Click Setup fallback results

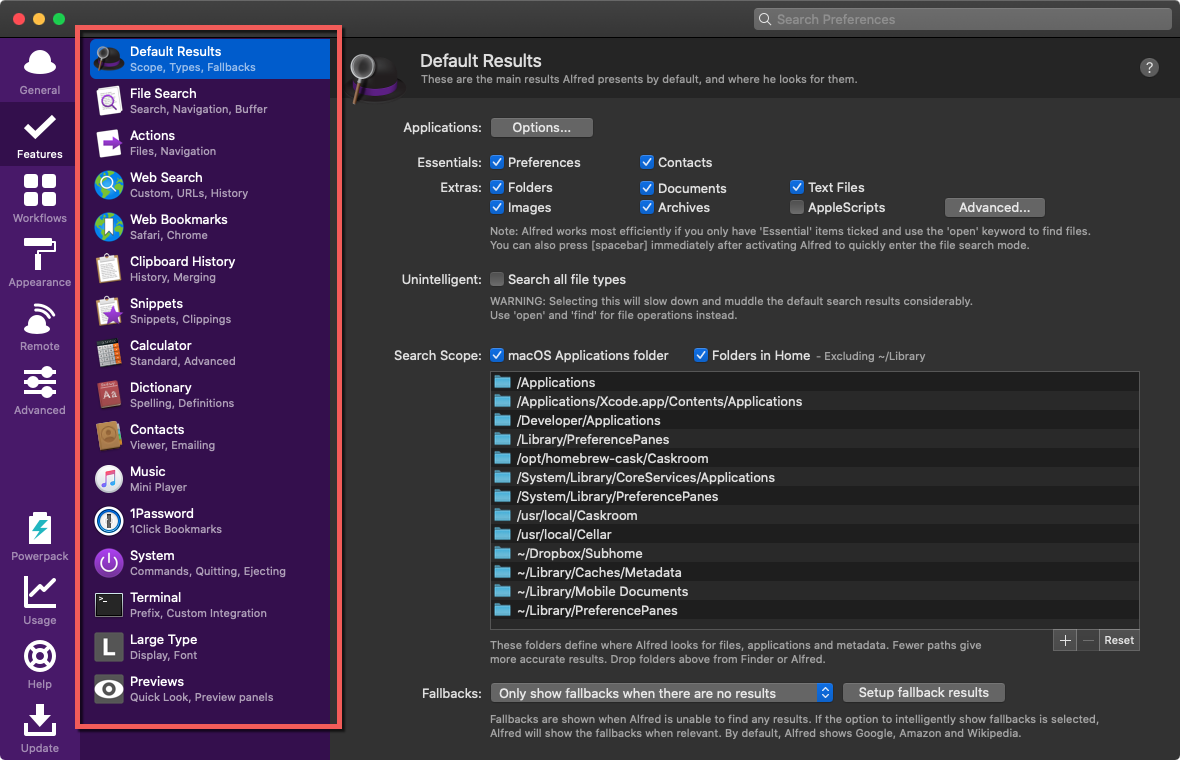coord(923,692)
